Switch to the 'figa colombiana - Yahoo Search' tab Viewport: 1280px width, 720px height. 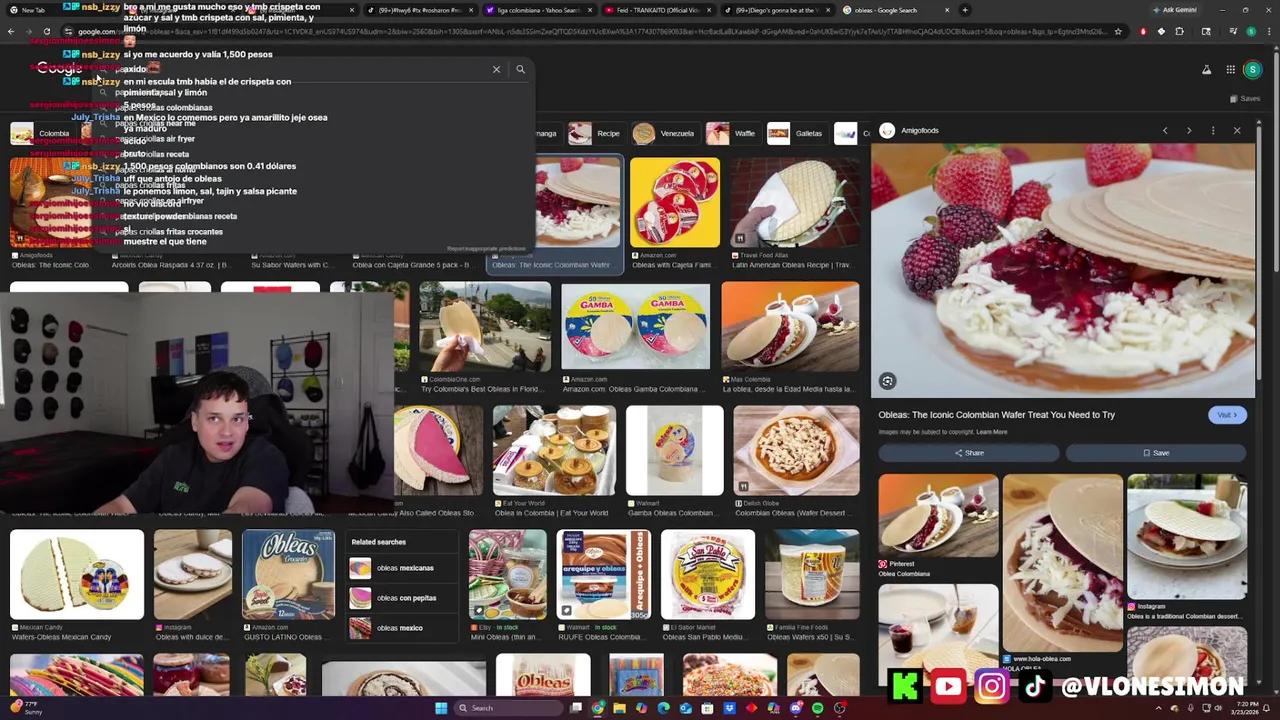[537, 10]
